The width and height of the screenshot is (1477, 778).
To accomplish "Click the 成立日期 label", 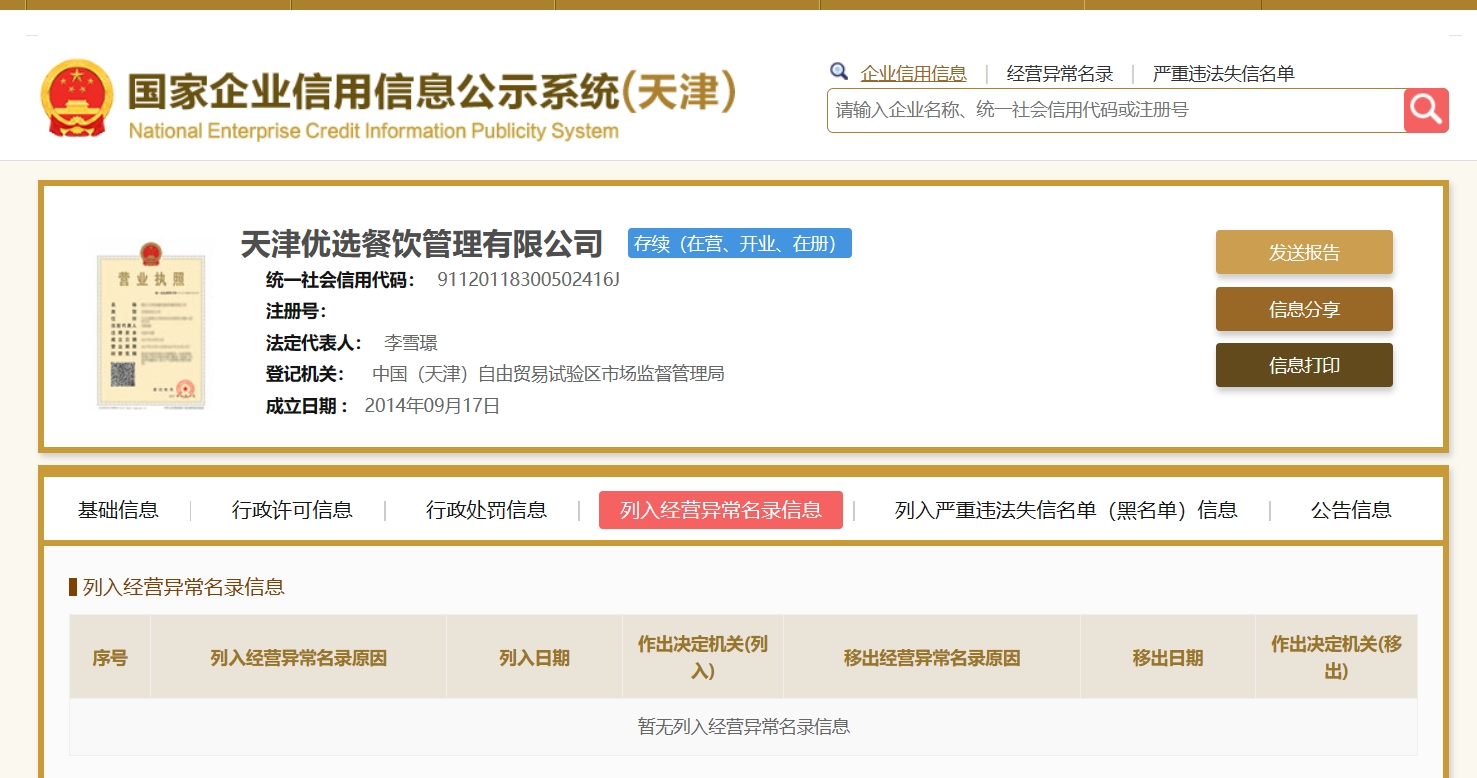I will point(307,406).
